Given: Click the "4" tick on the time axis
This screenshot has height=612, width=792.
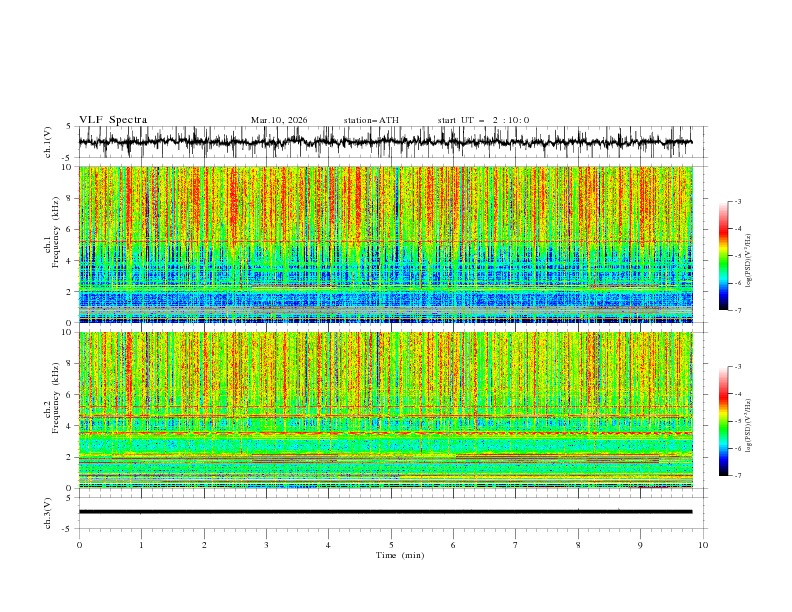Looking at the screenshot, I should point(328,545).
